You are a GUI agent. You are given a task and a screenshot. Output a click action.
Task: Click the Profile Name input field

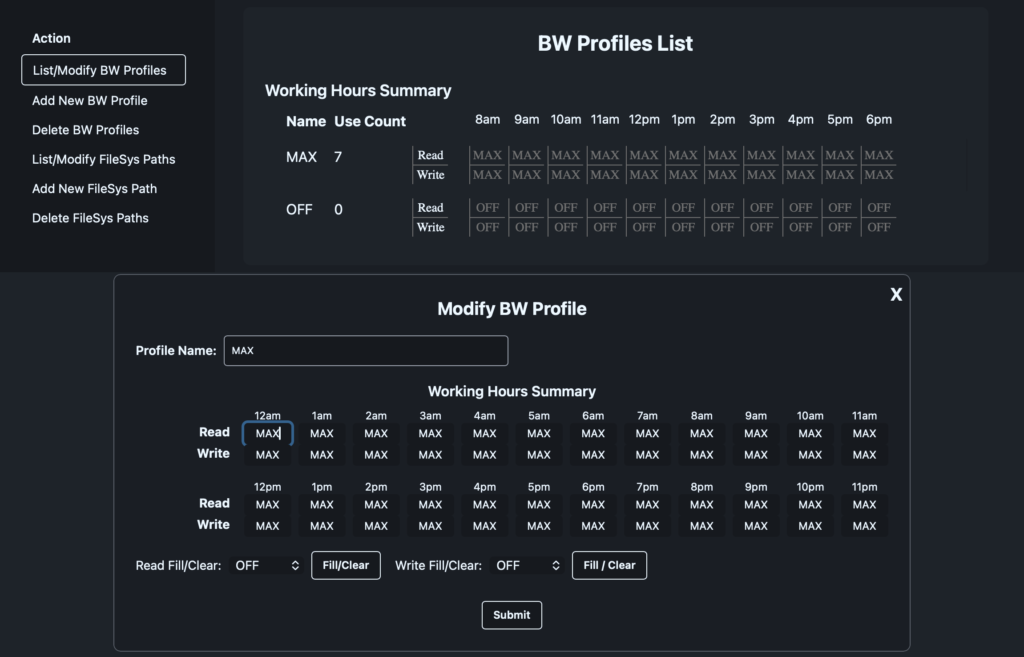365,351
